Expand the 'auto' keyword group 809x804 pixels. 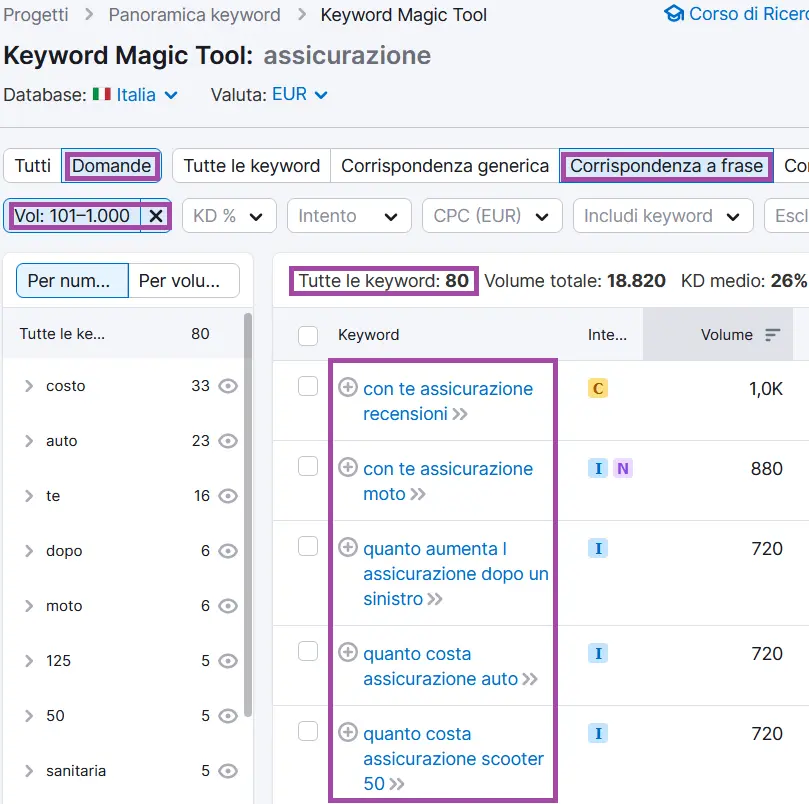click(x=29, y=441)
